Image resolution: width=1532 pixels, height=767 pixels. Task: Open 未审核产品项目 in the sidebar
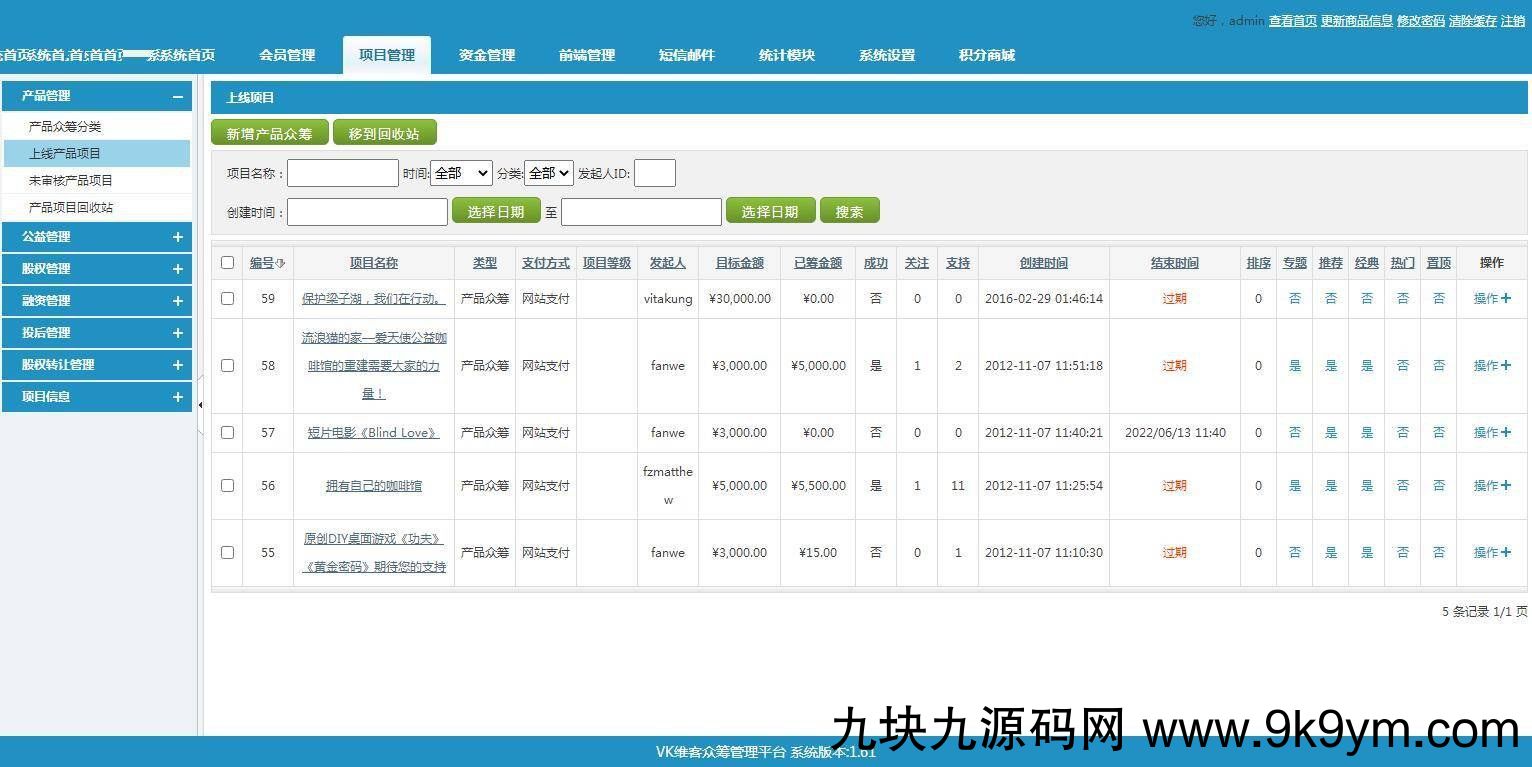71,181
